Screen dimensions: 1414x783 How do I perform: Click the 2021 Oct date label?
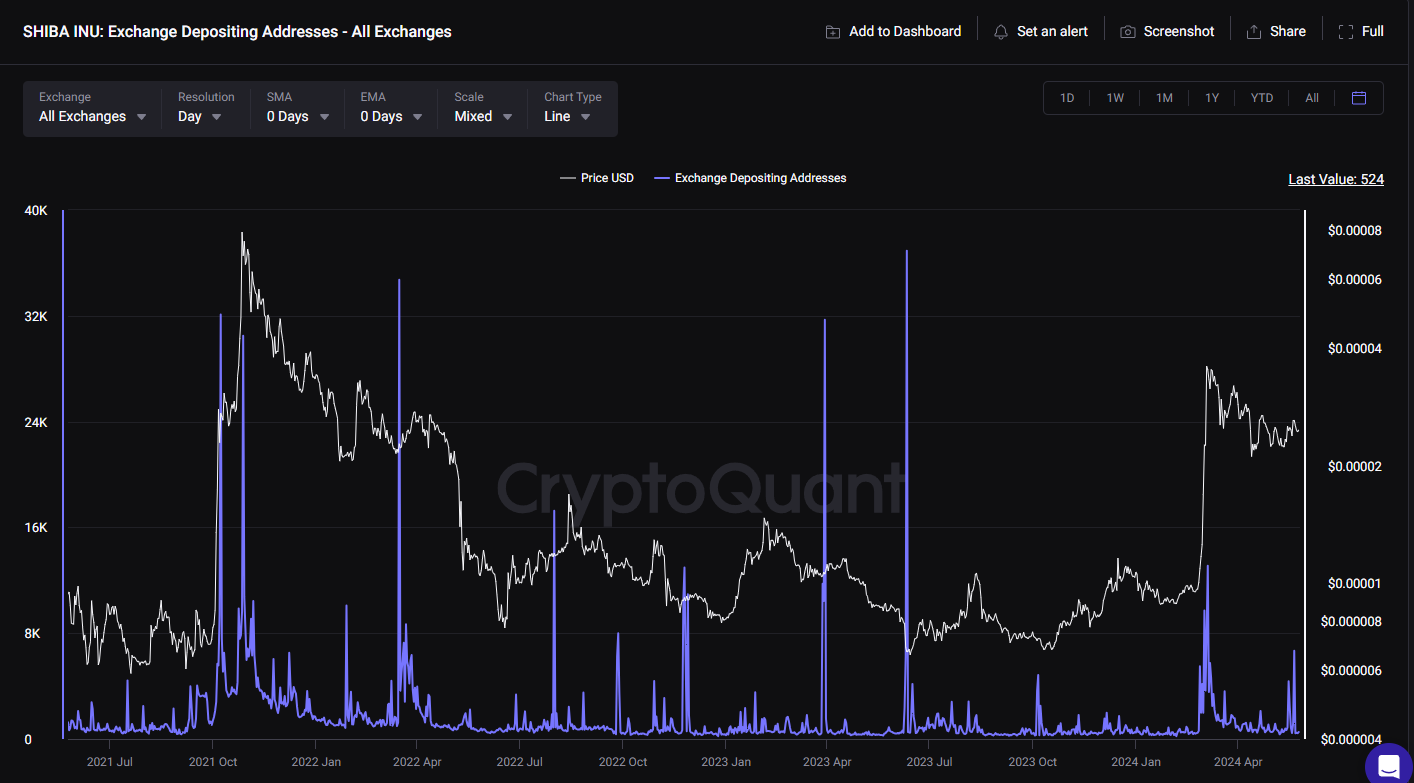pyautogui.click(x=212, y=762)
